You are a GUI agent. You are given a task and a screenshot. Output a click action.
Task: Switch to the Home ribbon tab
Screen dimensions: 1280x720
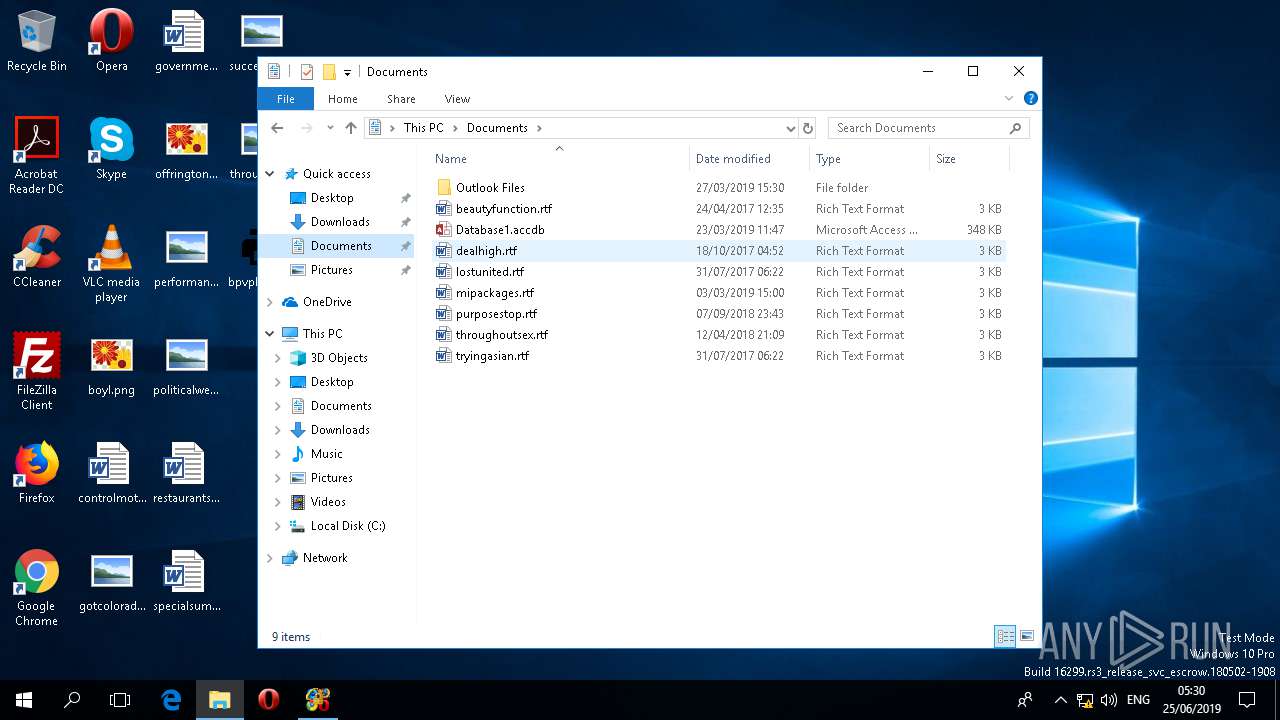pos(343,99)
